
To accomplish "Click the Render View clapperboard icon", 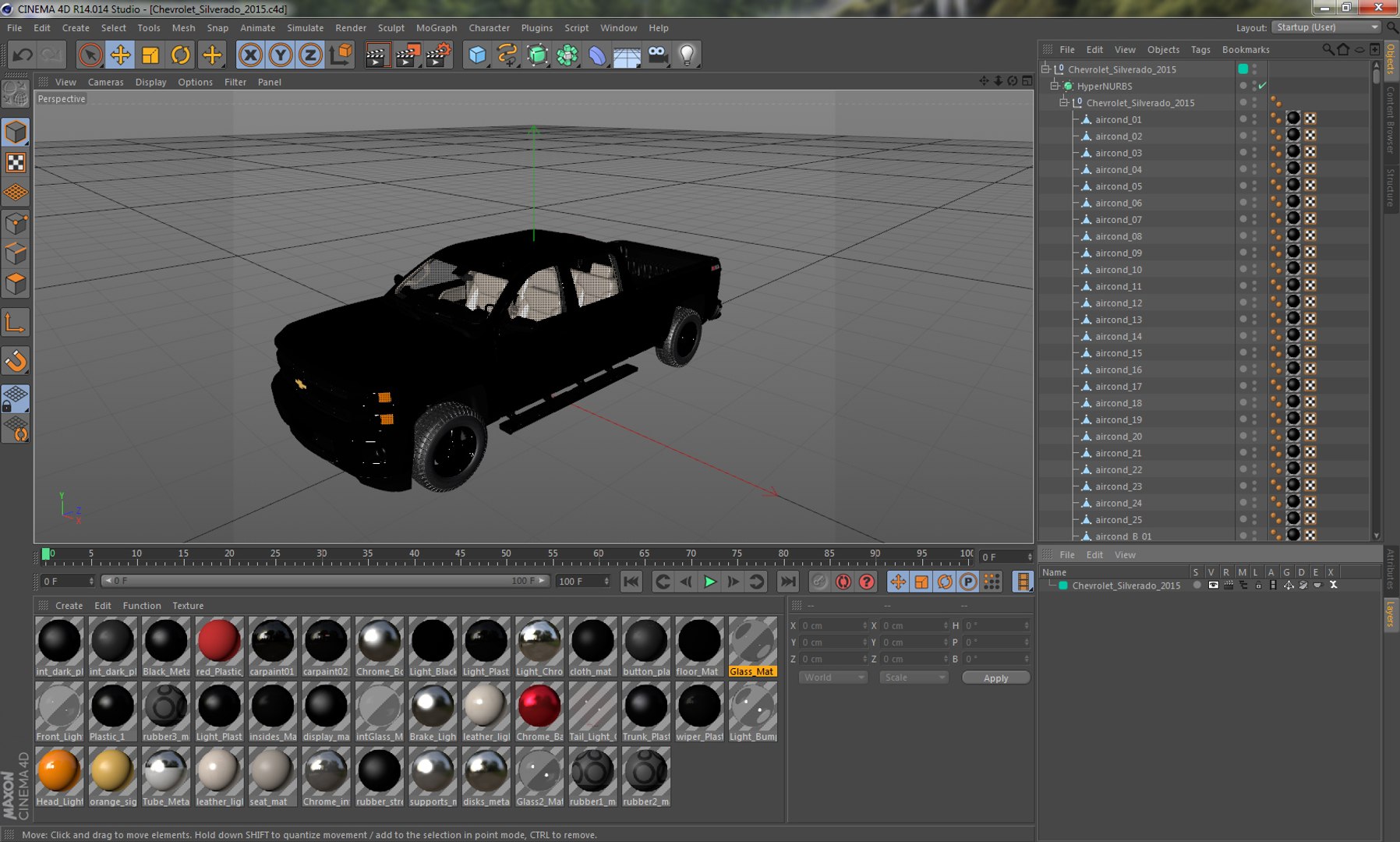I will click(x=377, y=55).
